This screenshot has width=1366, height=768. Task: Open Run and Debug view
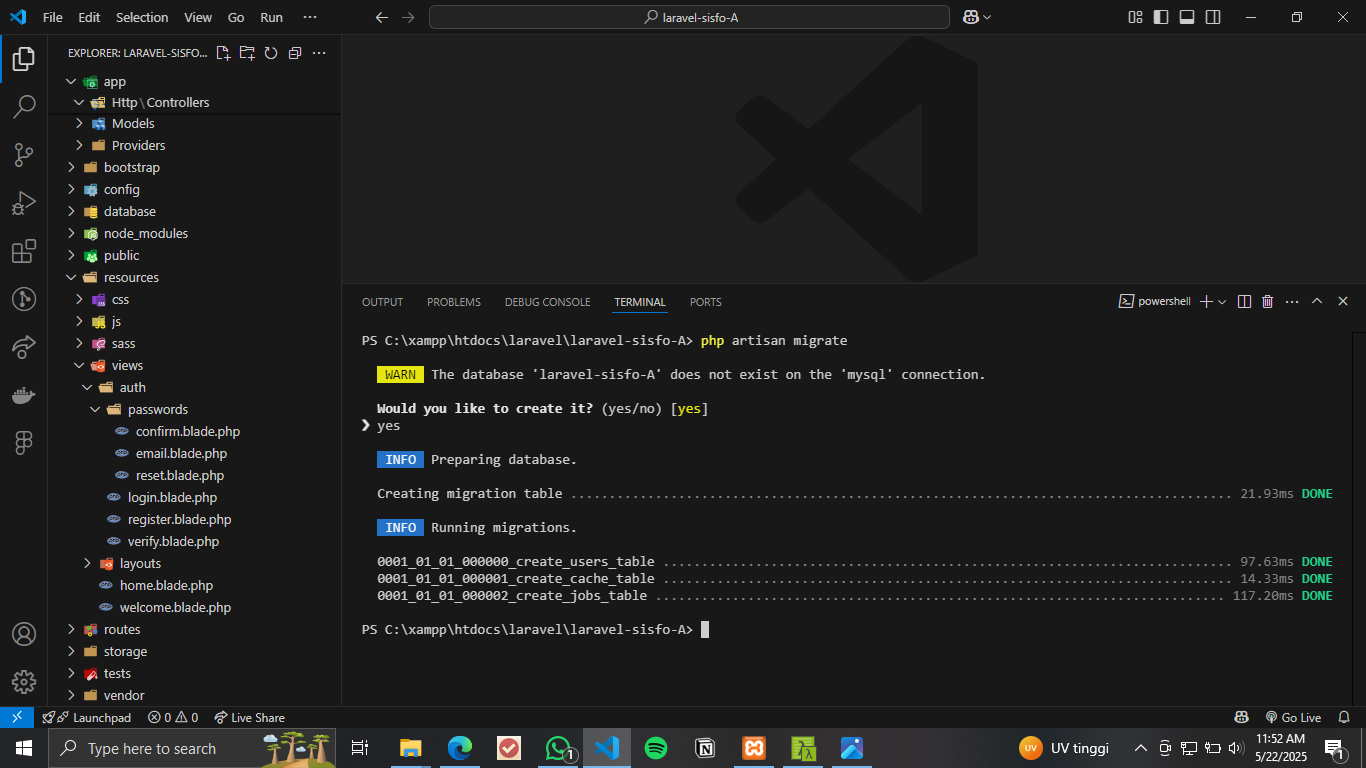coord(24,203)
